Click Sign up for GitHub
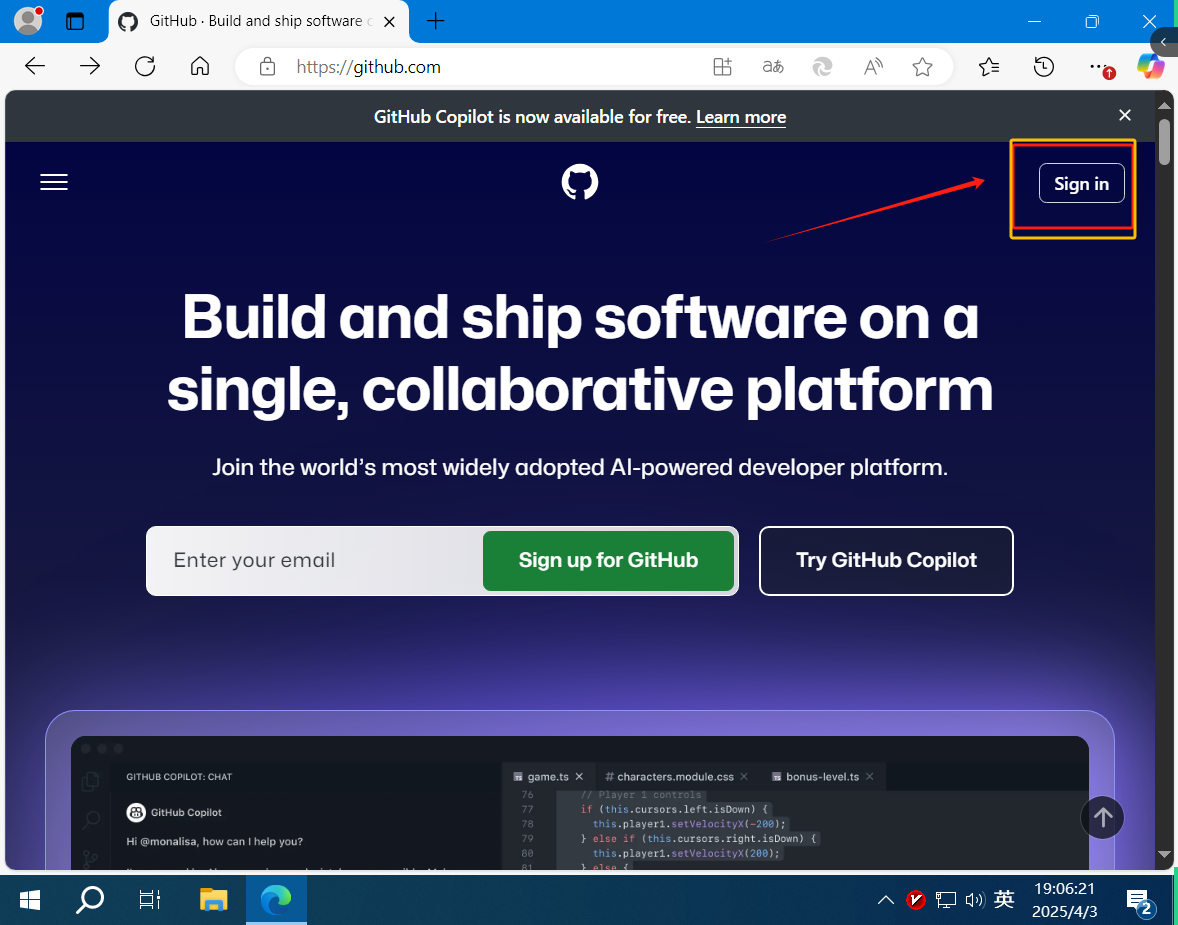 coord(609,561)
